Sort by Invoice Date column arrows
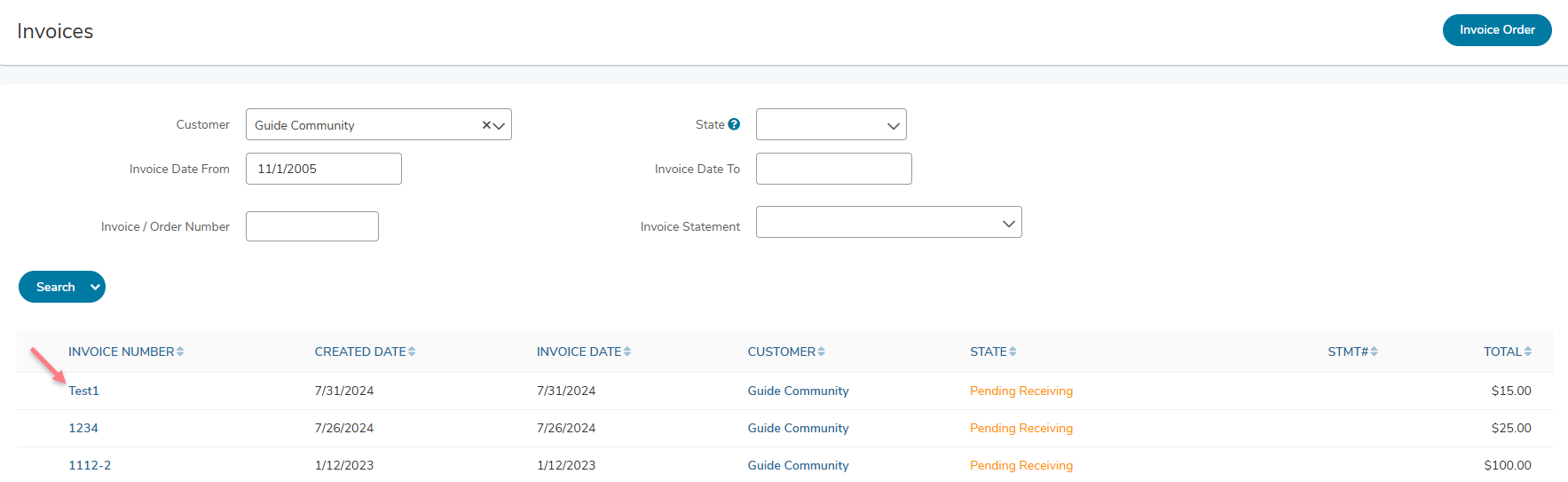This screenshot has width=1568, height=482. point(627,352)
